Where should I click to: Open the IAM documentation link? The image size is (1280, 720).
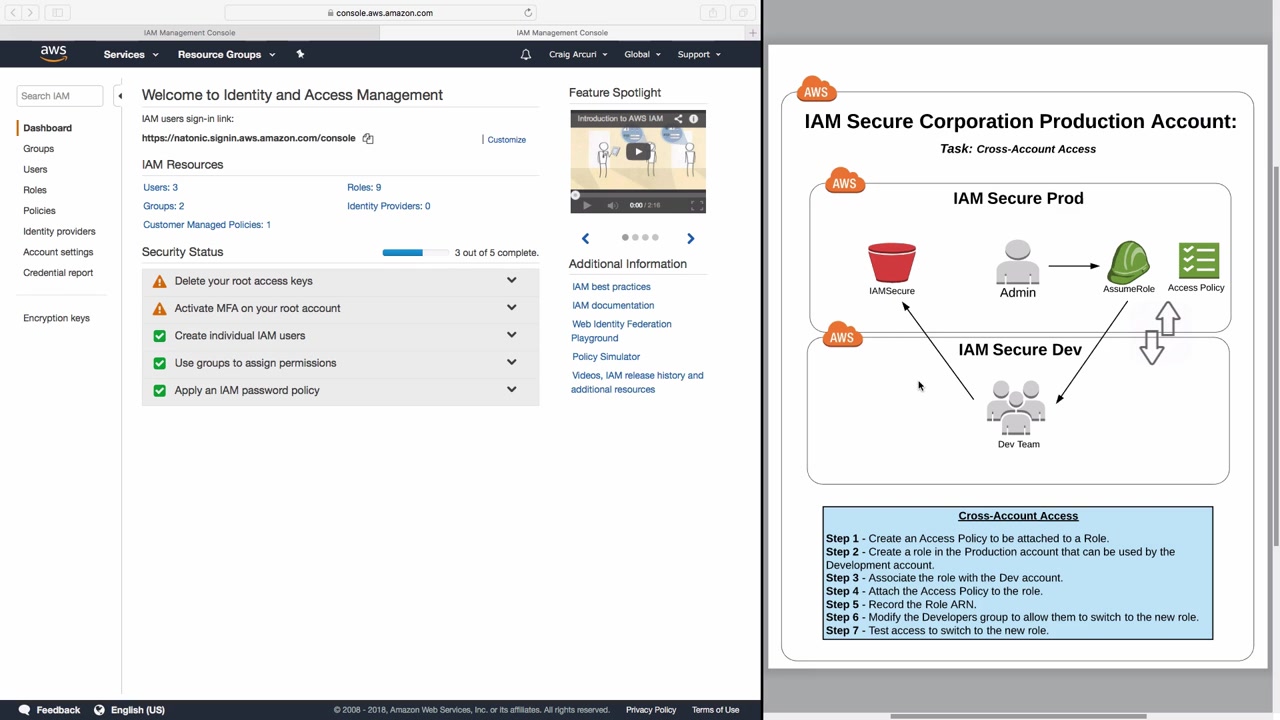tap(613, 306)
